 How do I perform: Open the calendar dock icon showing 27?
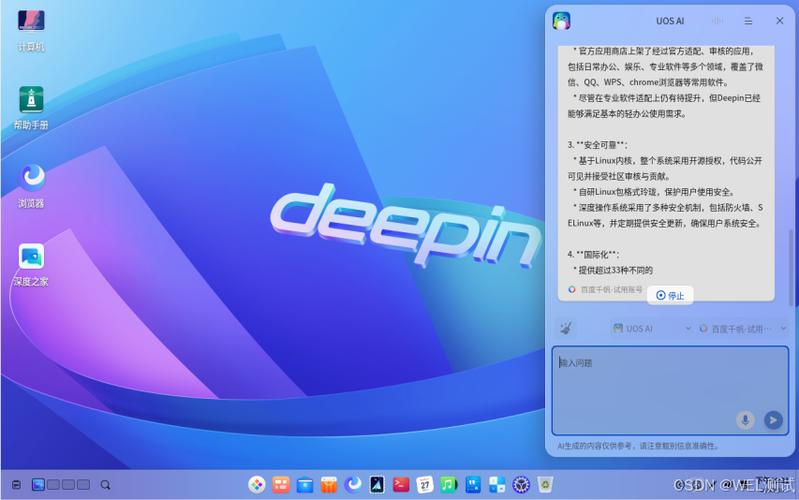pyautogui.click(x=425, y=484)
